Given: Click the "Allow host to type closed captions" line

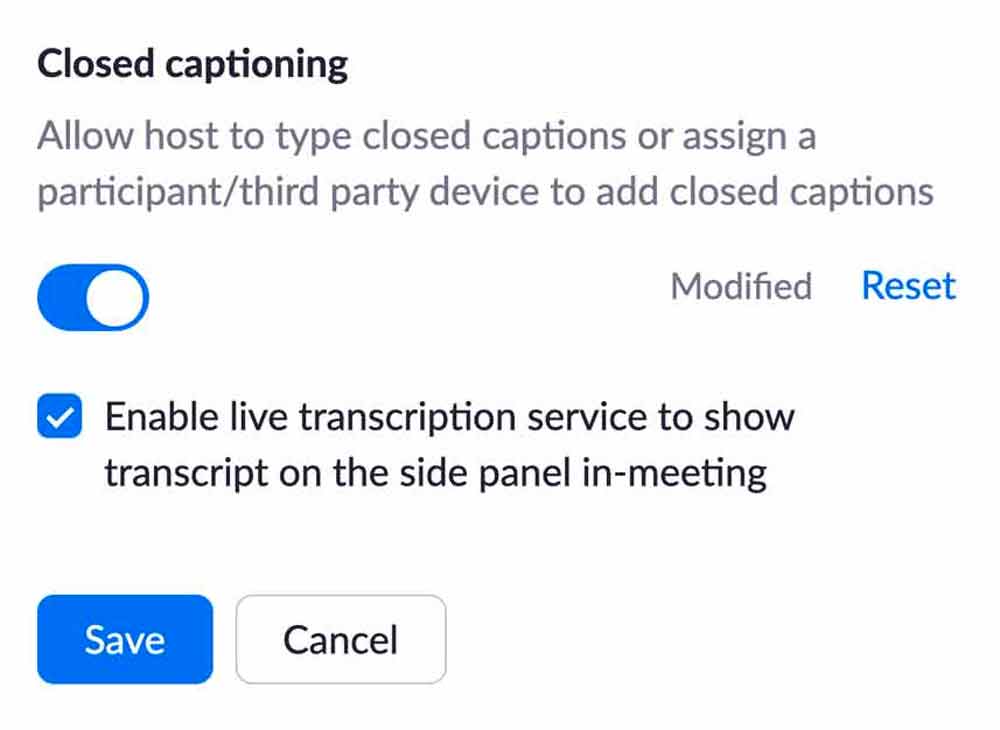Looking at the screenshot, I should pyautogui.click(x=426, y=137).
